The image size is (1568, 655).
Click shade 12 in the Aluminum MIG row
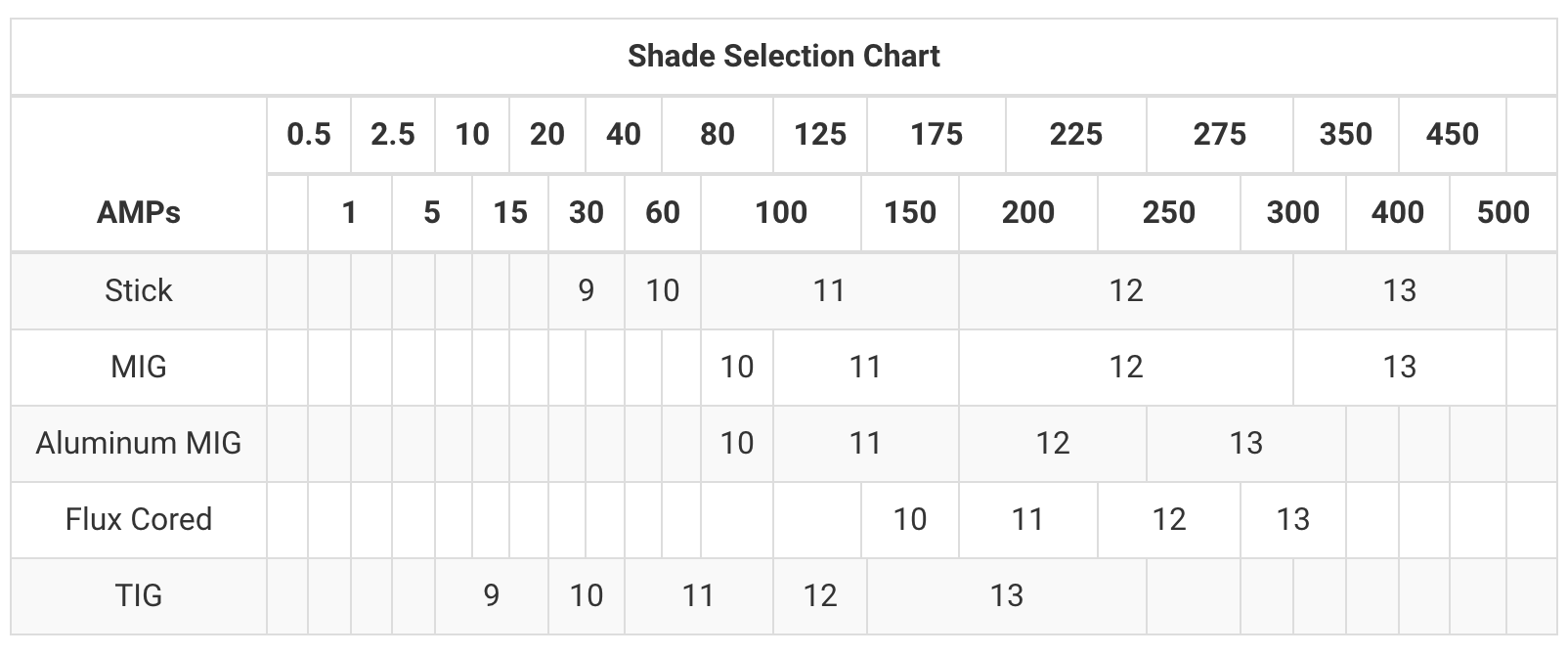pos(1052,443)
